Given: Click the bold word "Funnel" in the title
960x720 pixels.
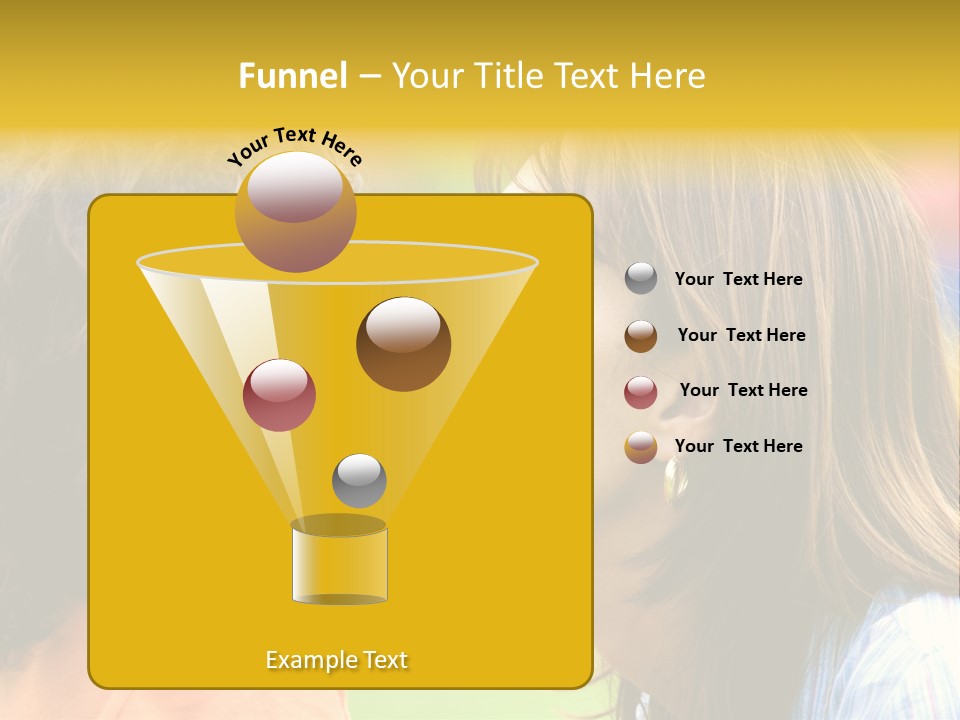Looking at the screenshot, I should [292, 76].
